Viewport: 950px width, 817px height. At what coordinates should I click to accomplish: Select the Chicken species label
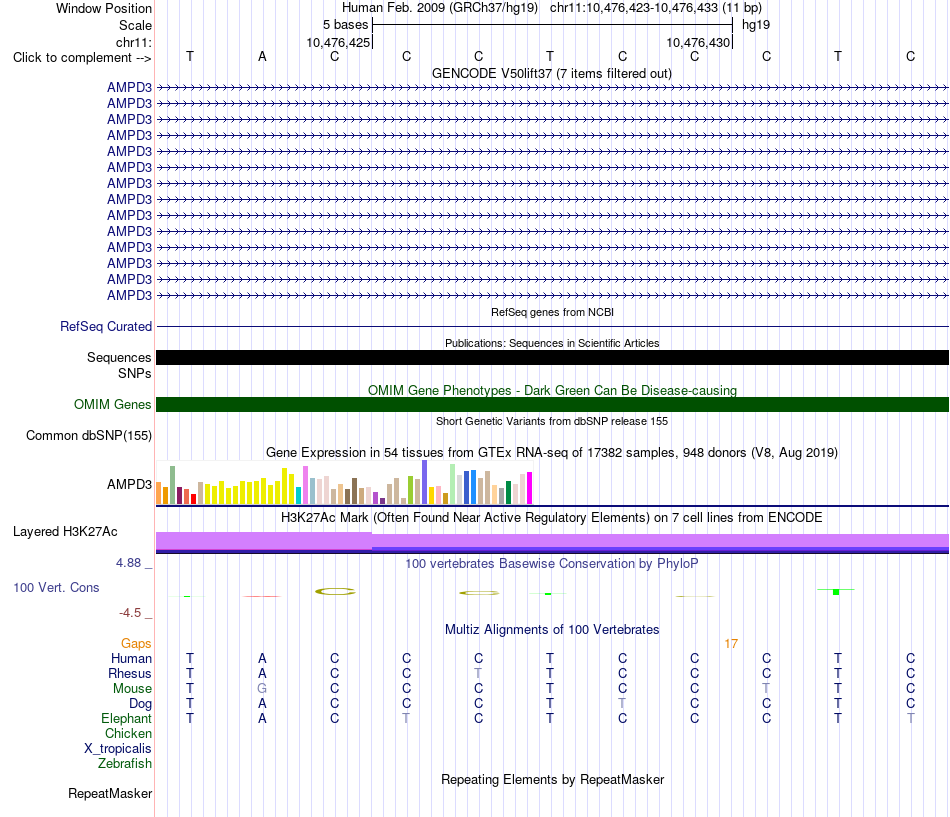pyautogui.click(x=128, y=733)
